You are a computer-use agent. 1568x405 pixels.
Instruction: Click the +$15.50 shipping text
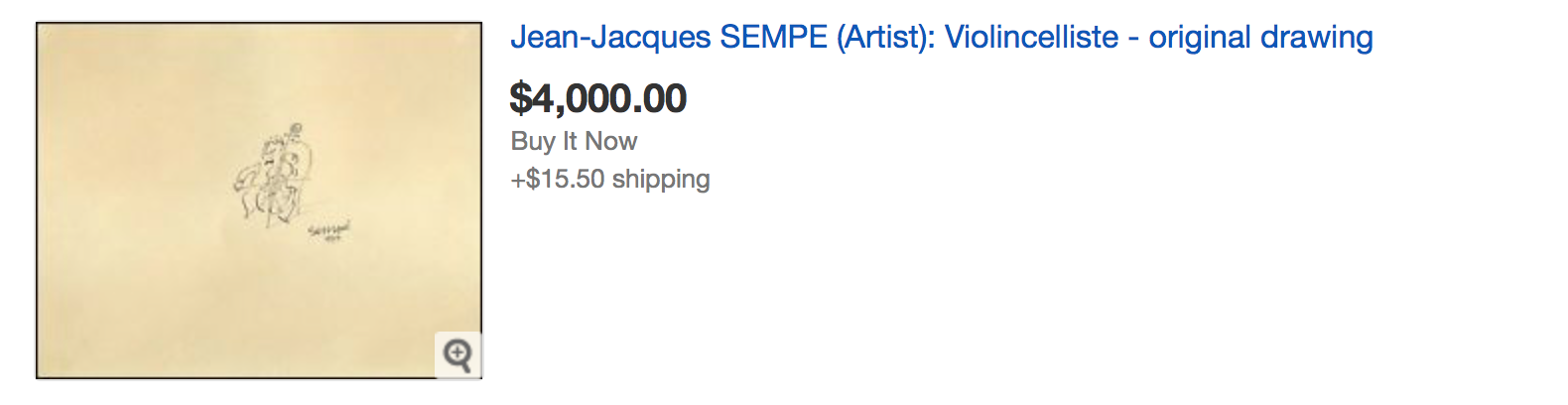click(609, 179)
